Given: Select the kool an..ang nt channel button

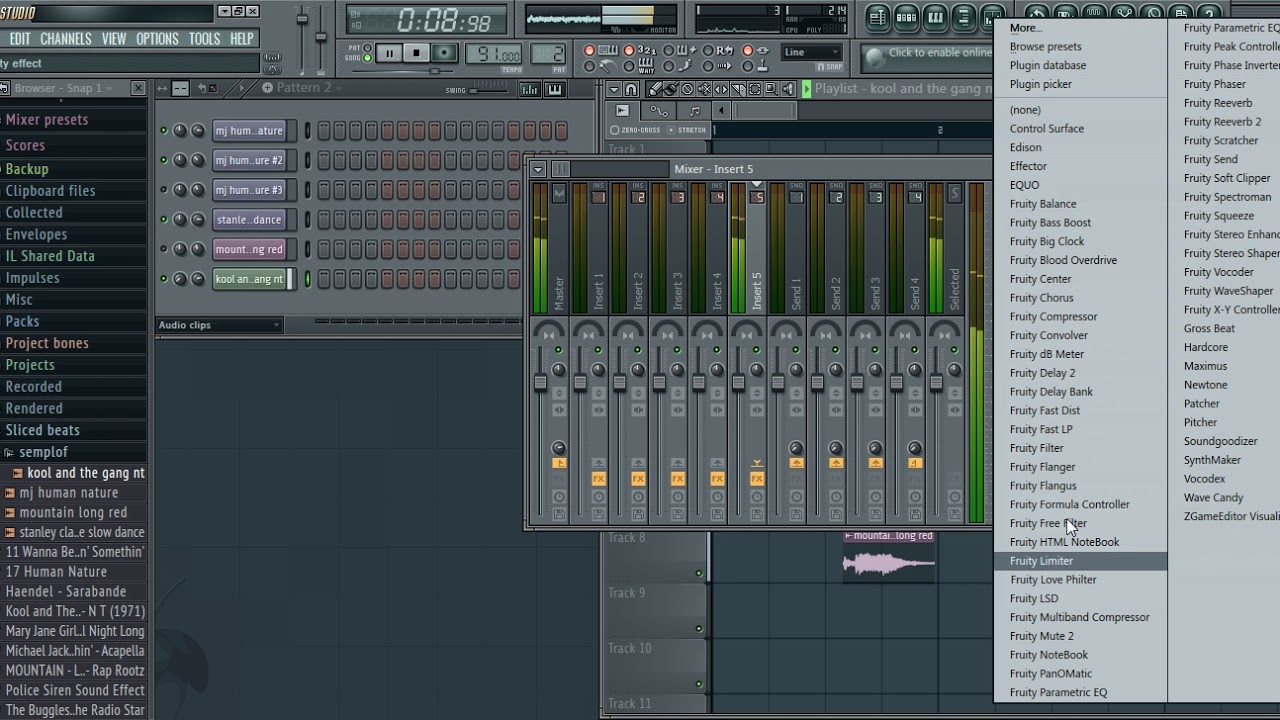Looking at the screenshot, I should pyautogui.click(x=250, y=279).
